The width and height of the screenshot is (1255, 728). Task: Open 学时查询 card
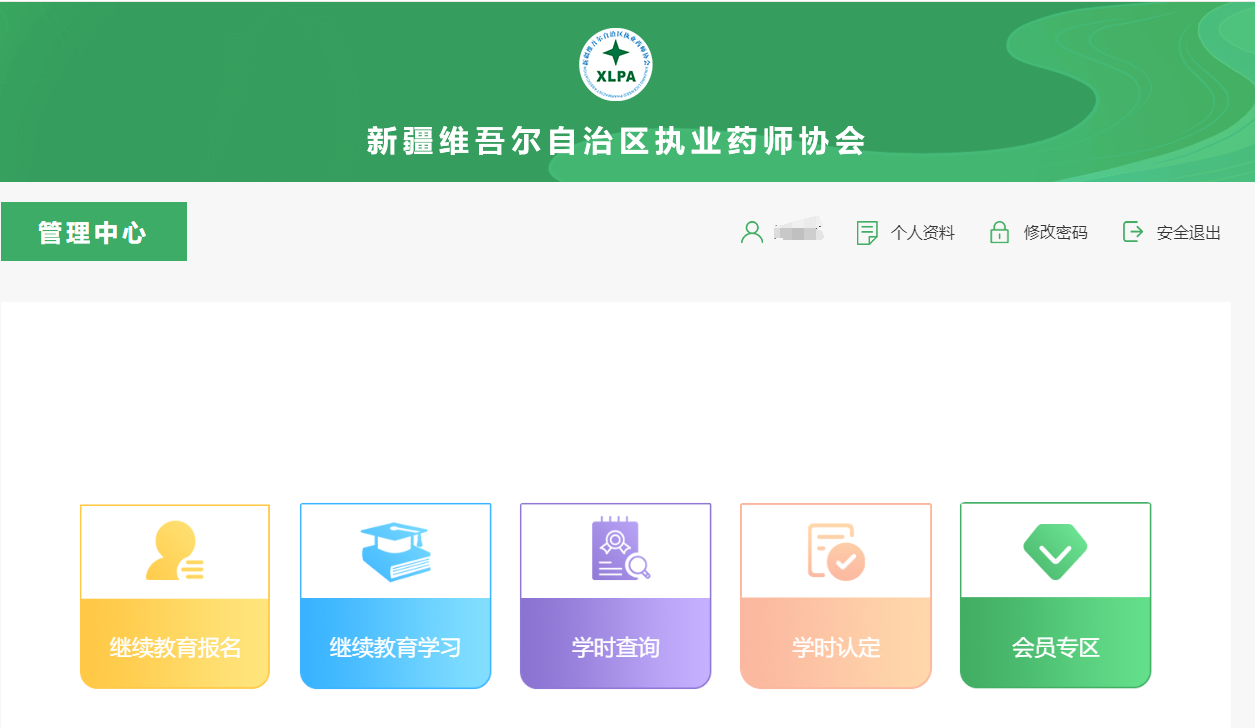click(615, 597)
